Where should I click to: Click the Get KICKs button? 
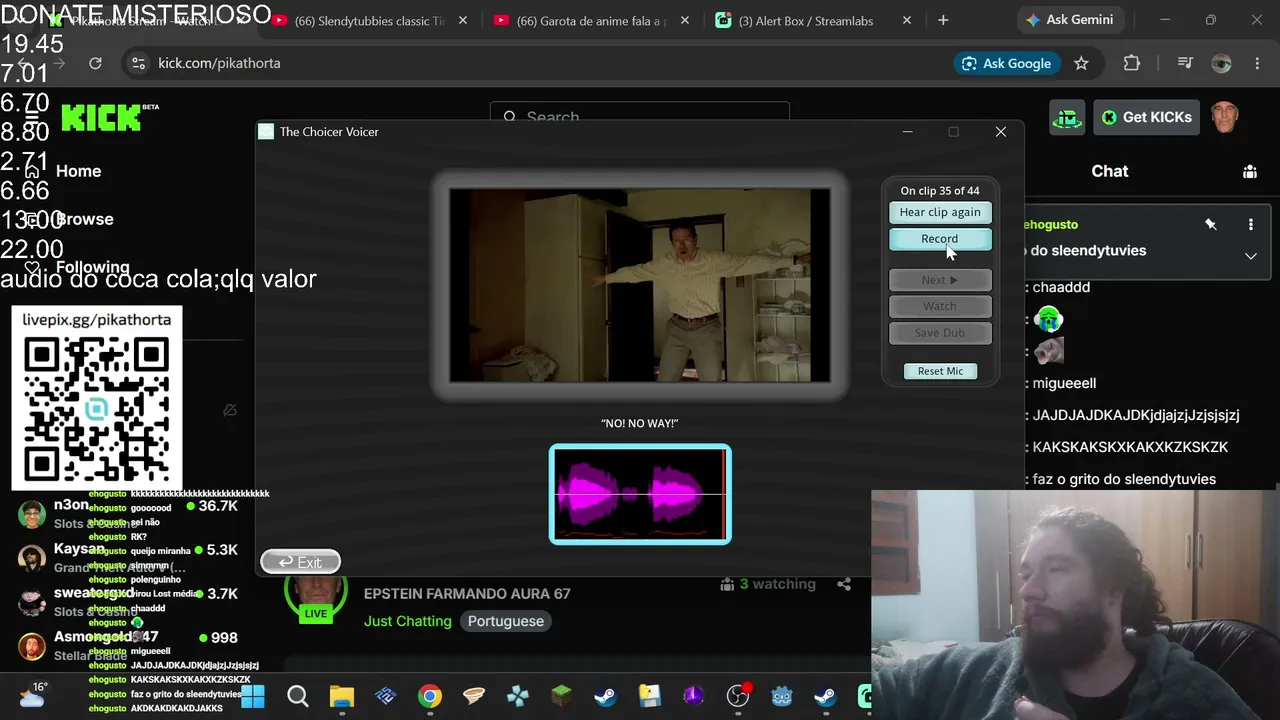click(1146, 117)
